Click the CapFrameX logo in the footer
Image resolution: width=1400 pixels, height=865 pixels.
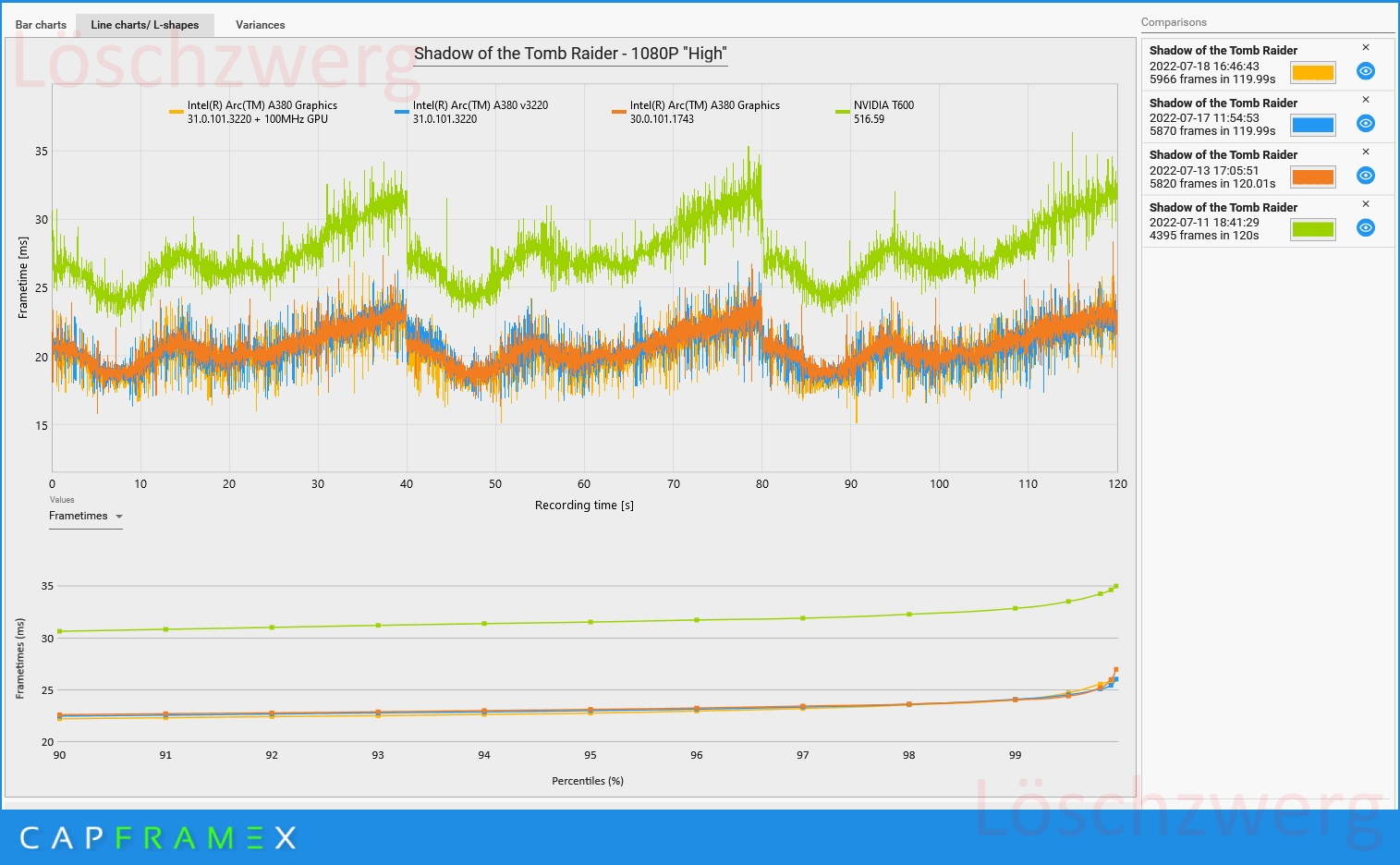point(158,838)
